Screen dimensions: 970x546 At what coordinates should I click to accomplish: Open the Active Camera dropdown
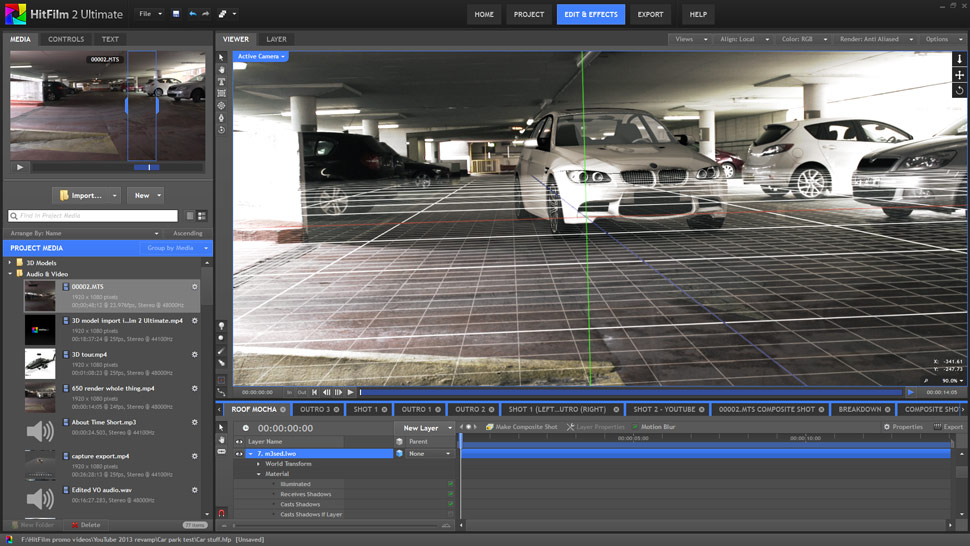click(262, 57)
